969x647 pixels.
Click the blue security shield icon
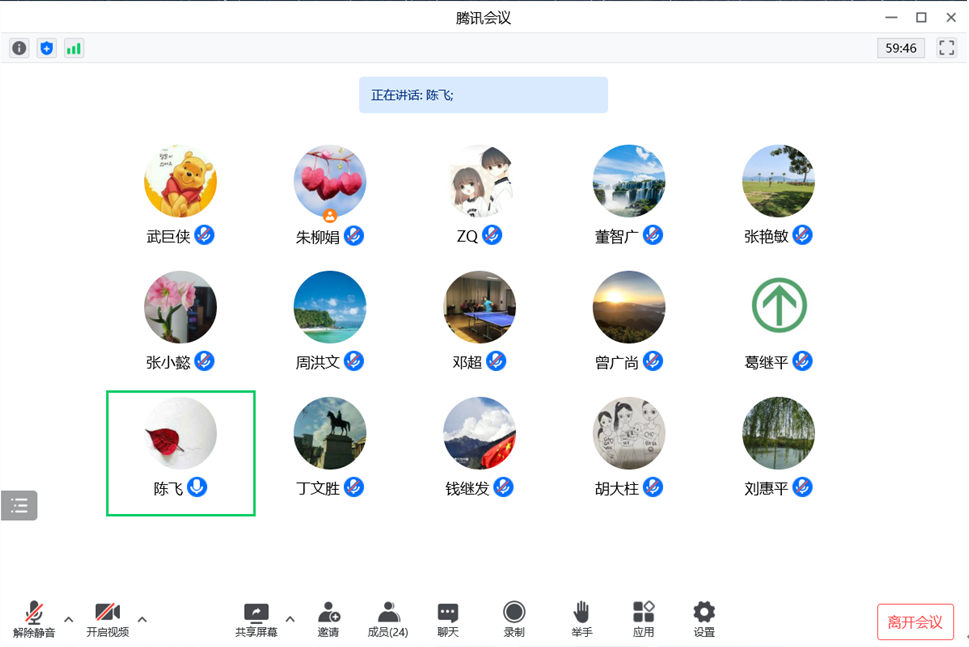(x=46, y=48)
